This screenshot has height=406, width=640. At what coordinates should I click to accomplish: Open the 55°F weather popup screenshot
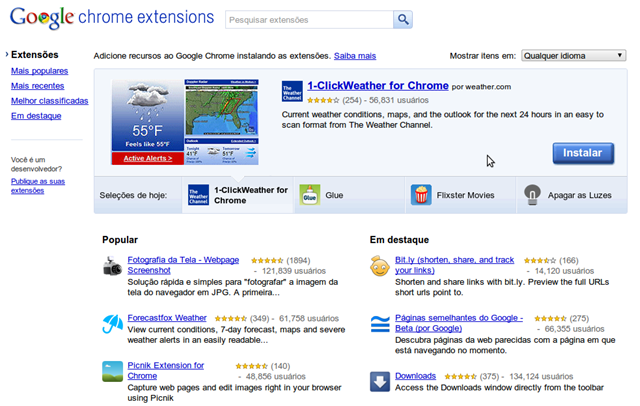(148, 115)
